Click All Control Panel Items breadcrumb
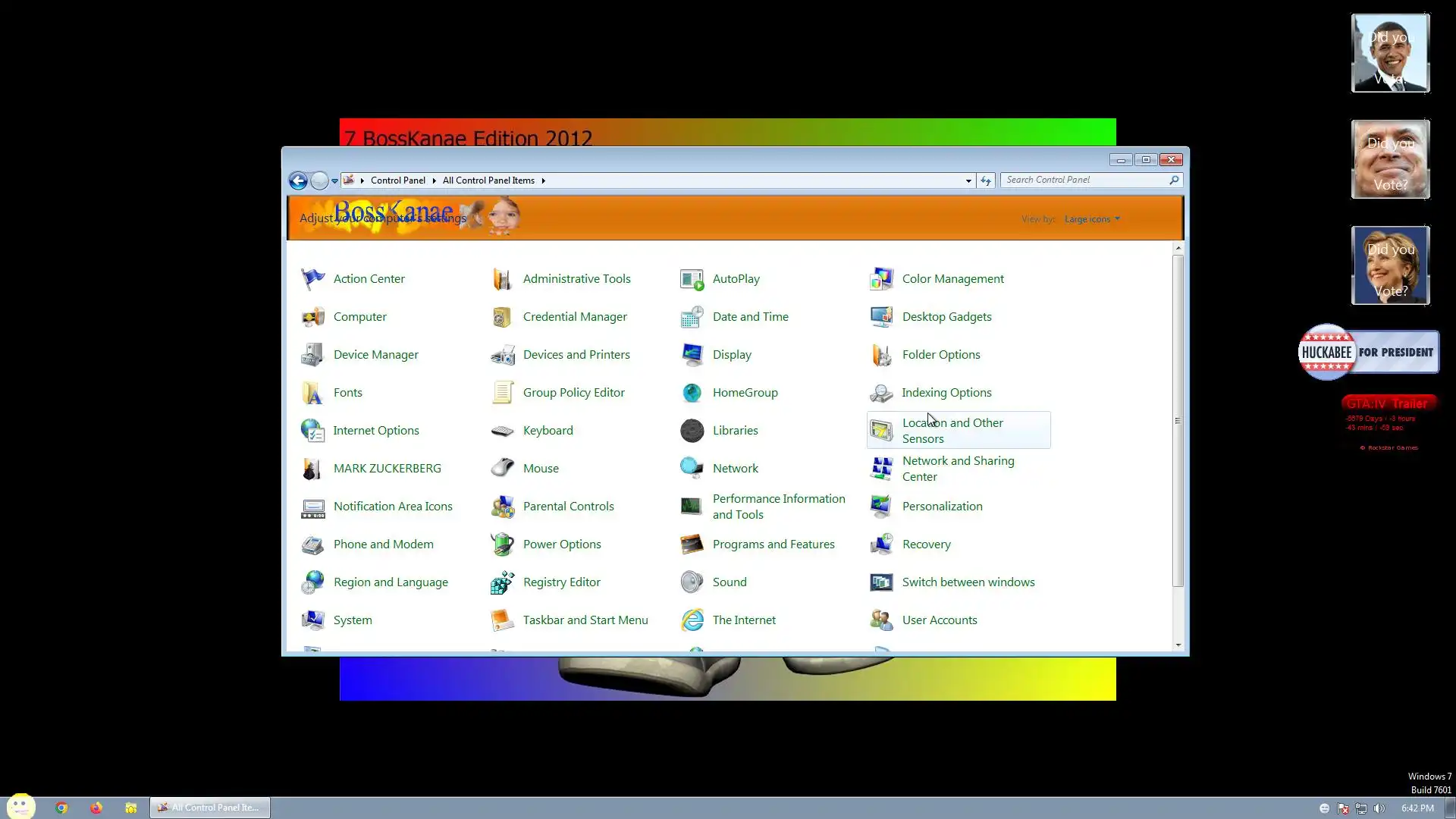 [x=488, y=180]
